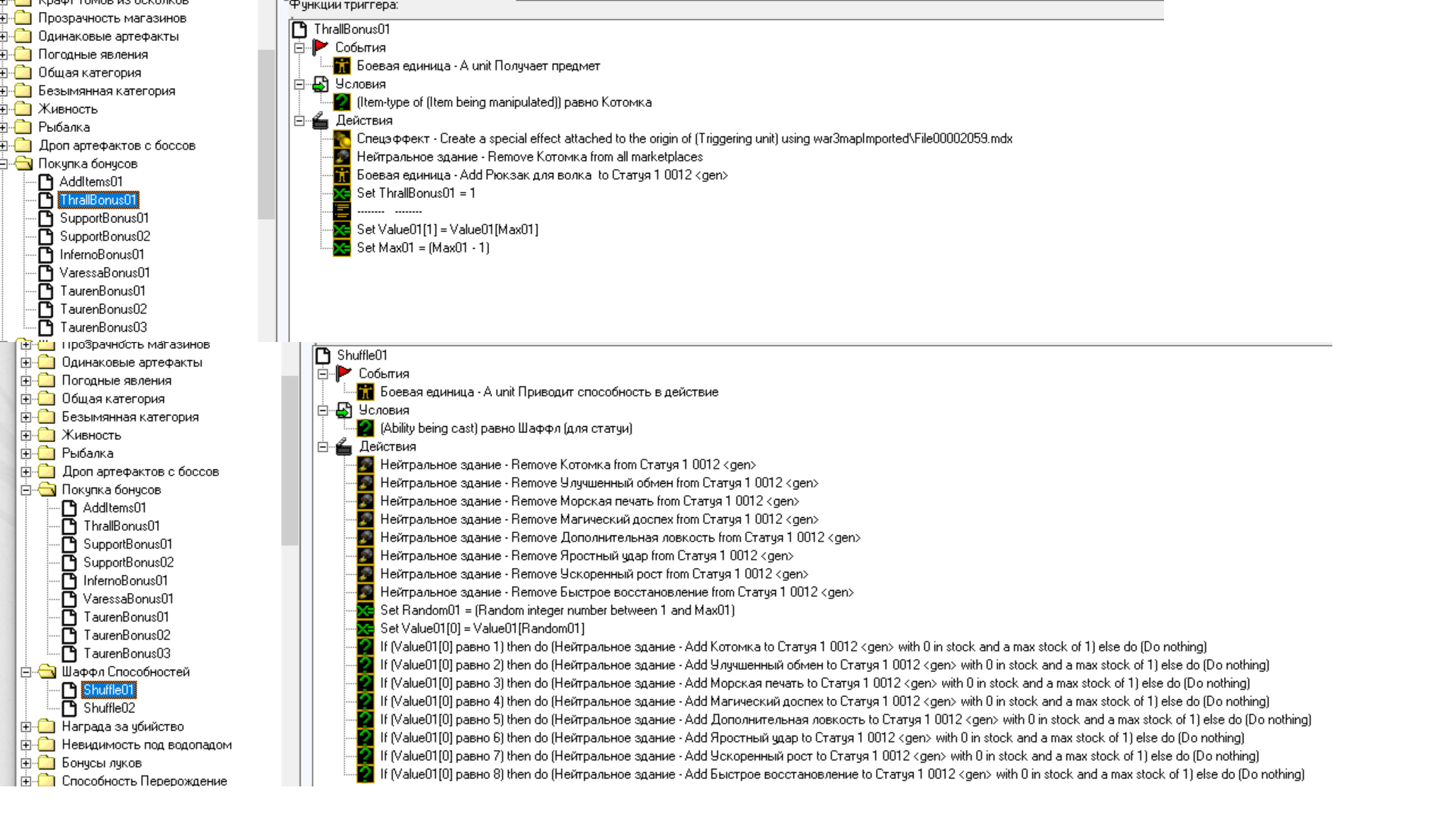Viewport: 1456px width, 819px height.
Task: Click the variable icon of 'Set Random01'
Action: 366,610
